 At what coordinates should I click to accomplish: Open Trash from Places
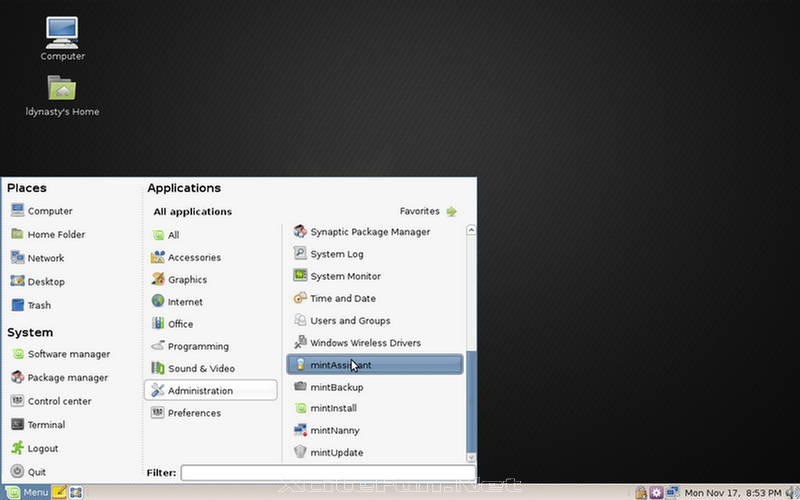(x=31, y=305)
